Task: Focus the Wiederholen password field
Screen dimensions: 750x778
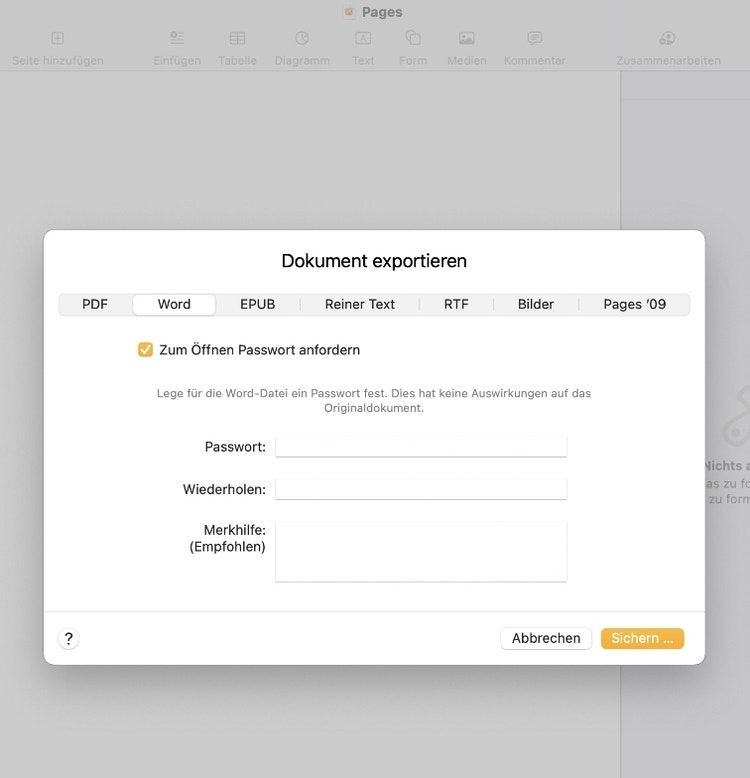Action: click(x=421, y=489)
